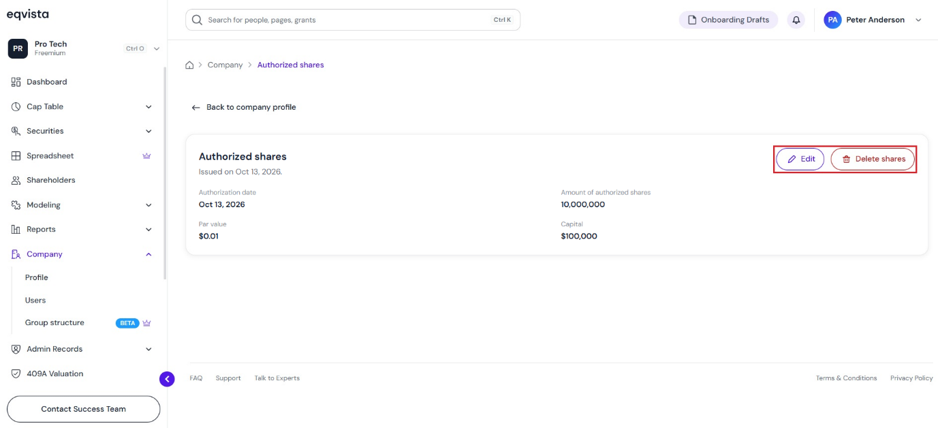The image size is (938, 428).
Task: Open the Users submenu item
Action: click(x=35, y=300)
